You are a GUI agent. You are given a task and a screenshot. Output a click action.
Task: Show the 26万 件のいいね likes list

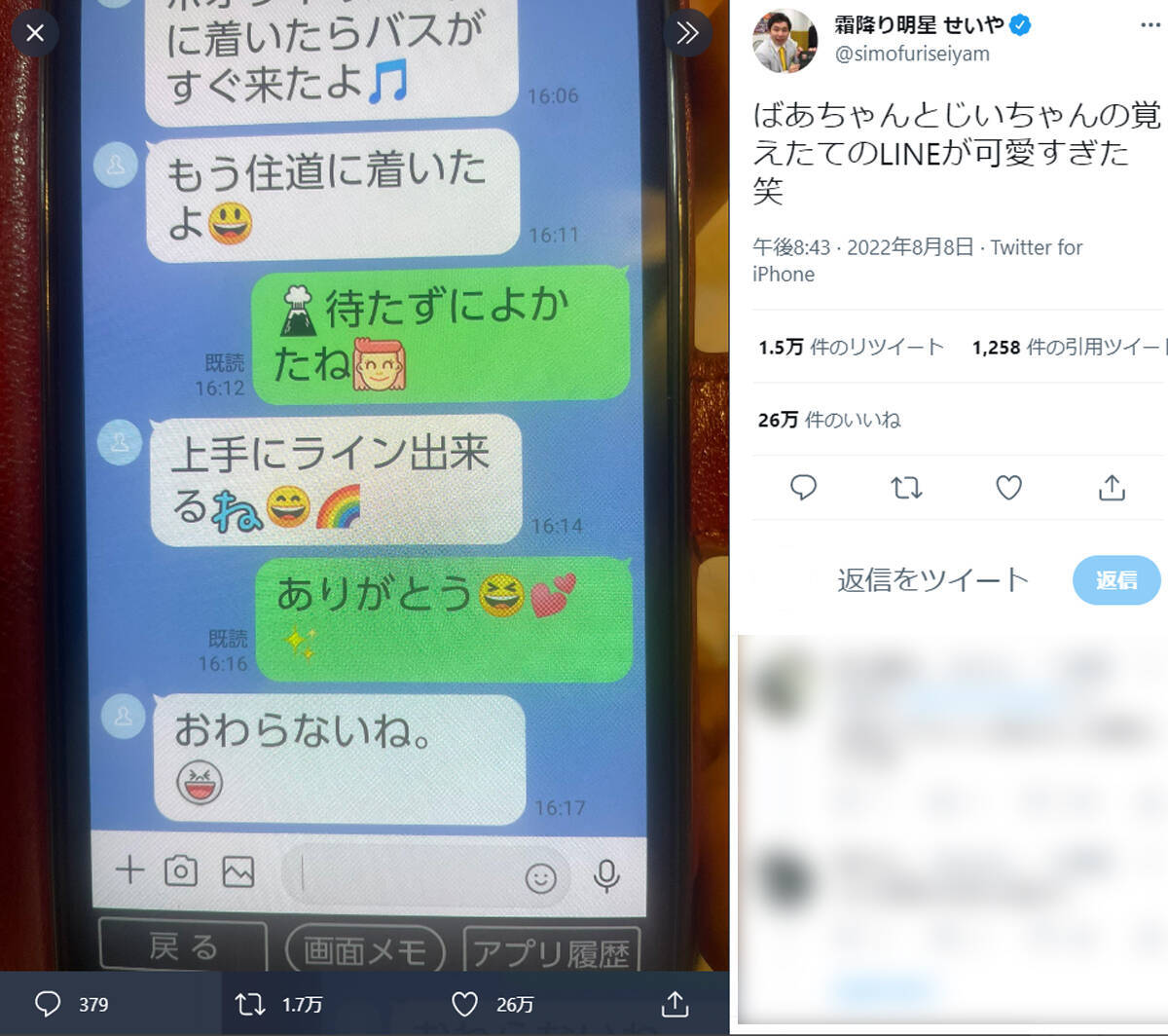829,420
